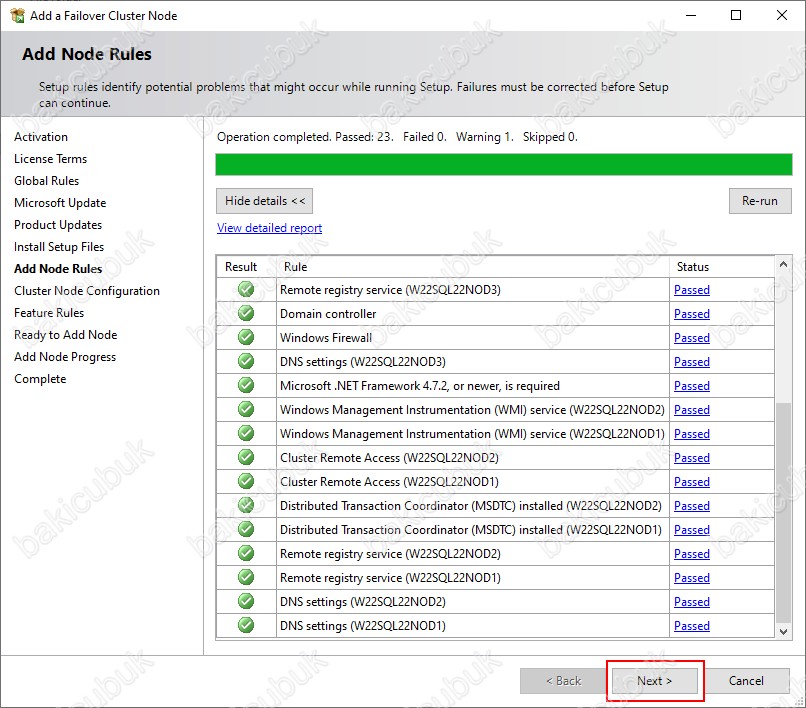Viewport: 806px width, 708px height.
Task: Maximize the Add a Failover Cluster Node window
Action: (x=736, y=15)
